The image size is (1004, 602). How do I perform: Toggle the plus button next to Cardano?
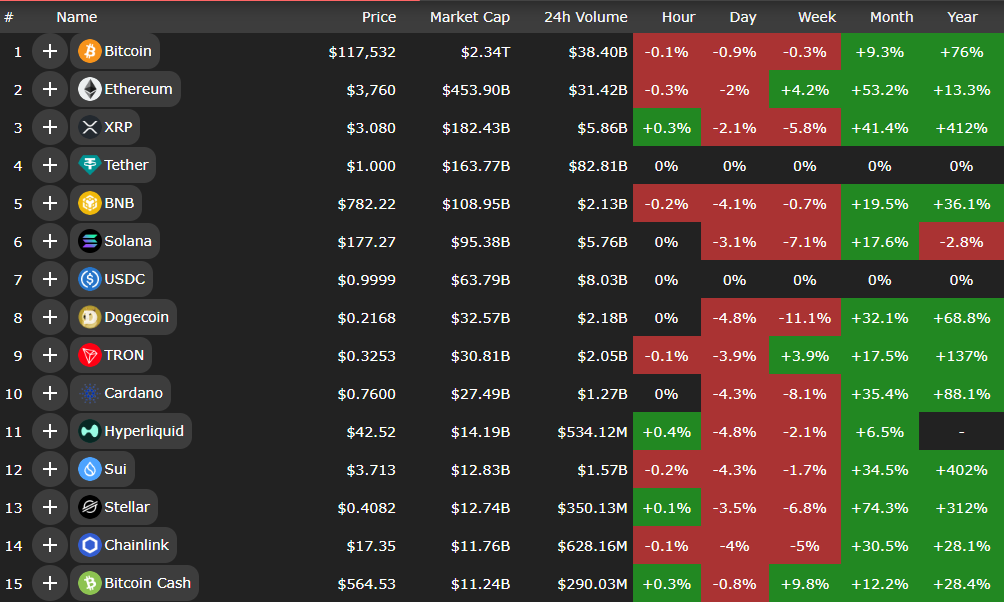49,393
